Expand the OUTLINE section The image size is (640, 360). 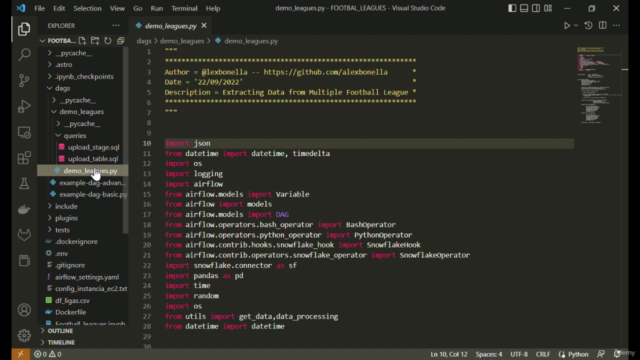60,331
